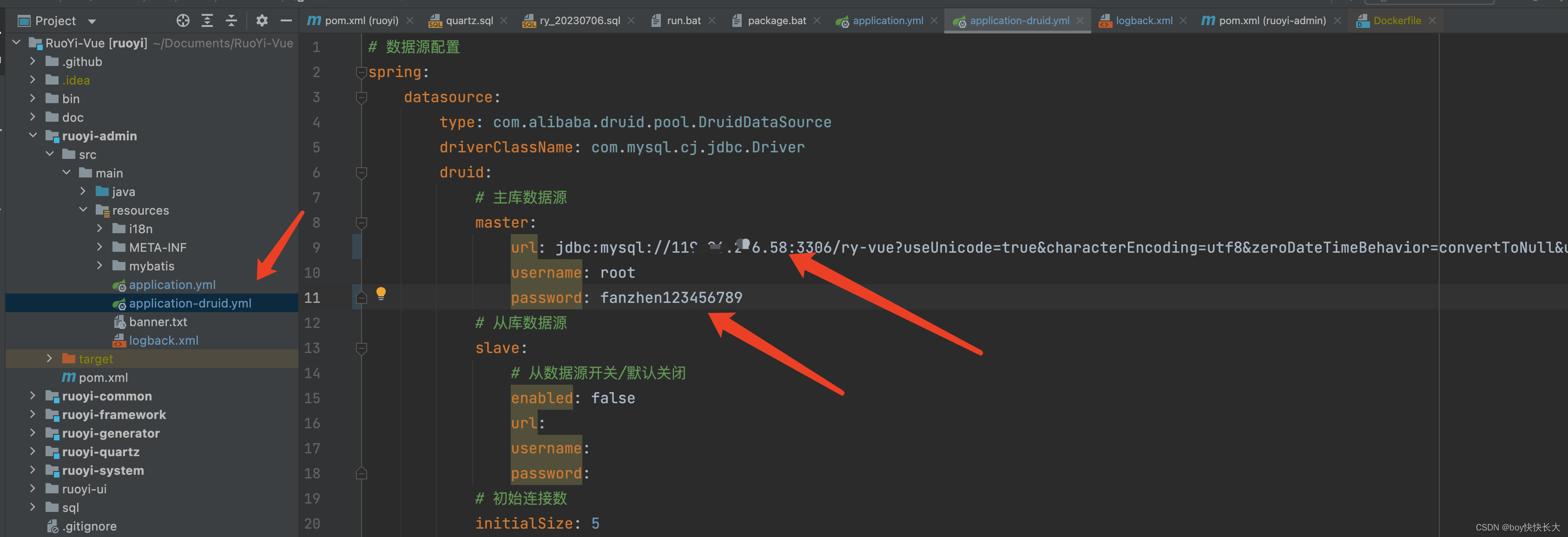Expand the META-INF folder
Screen dimensions: 1568x537
tap(100, 247)
